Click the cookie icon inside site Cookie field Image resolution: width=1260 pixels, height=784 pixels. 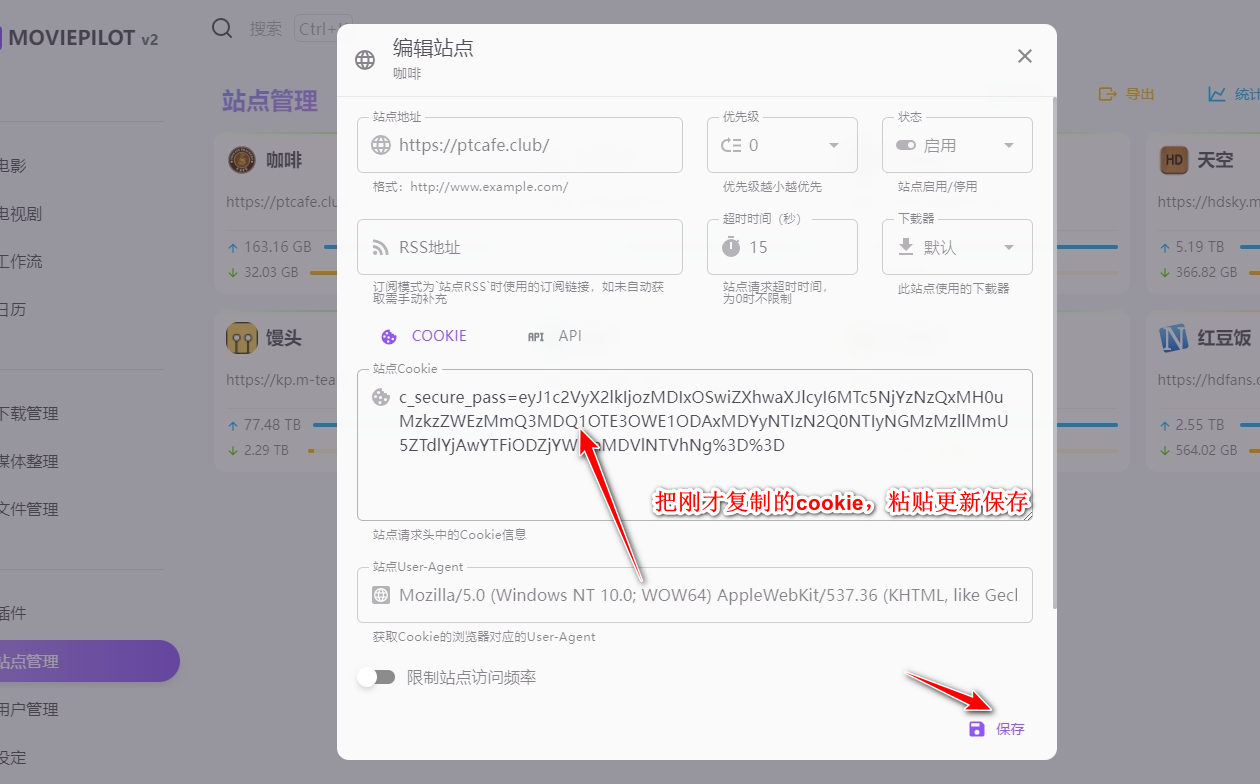tap(381, 397)
